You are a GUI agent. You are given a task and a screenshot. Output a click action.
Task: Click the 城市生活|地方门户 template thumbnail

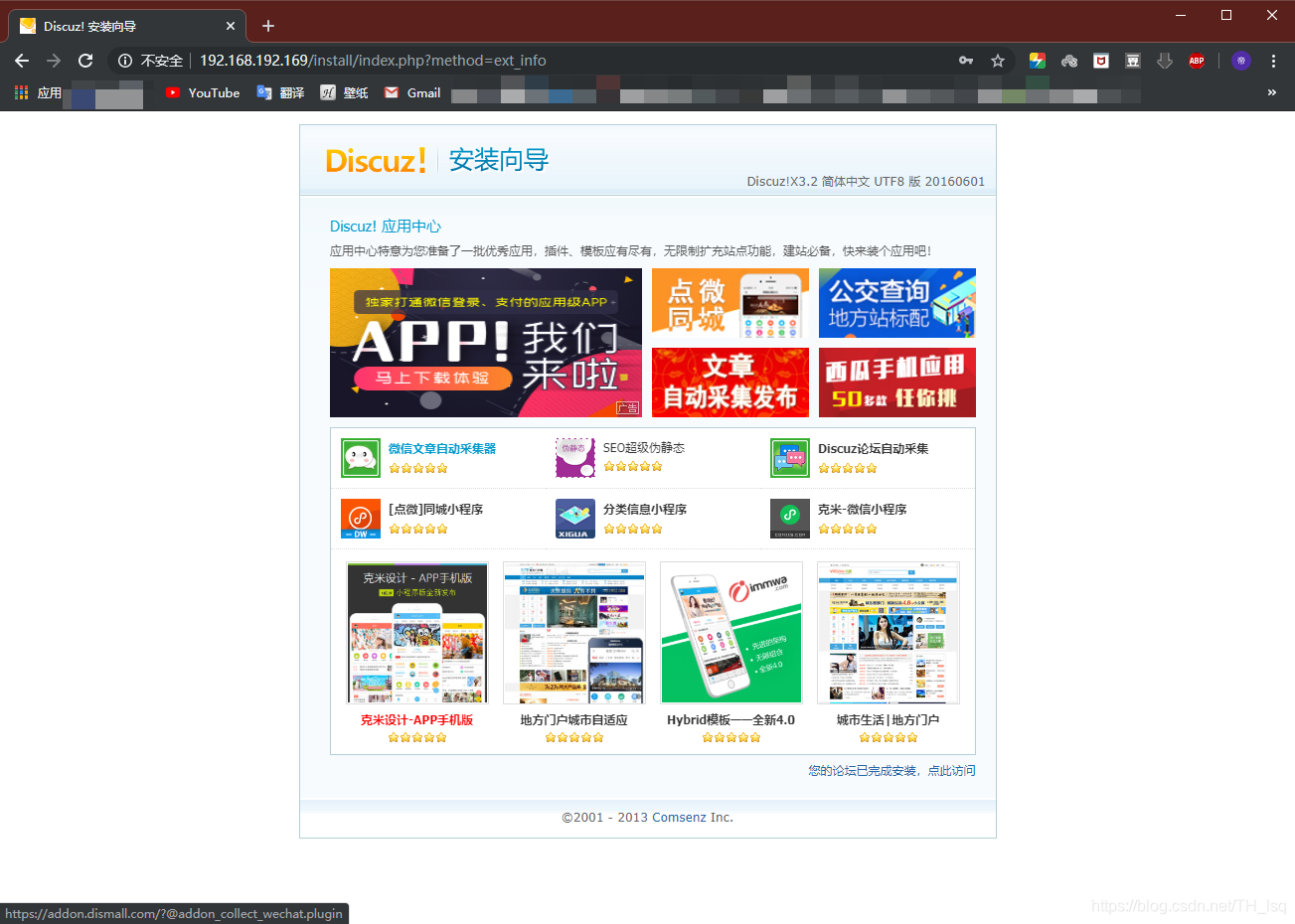point(889,633)
